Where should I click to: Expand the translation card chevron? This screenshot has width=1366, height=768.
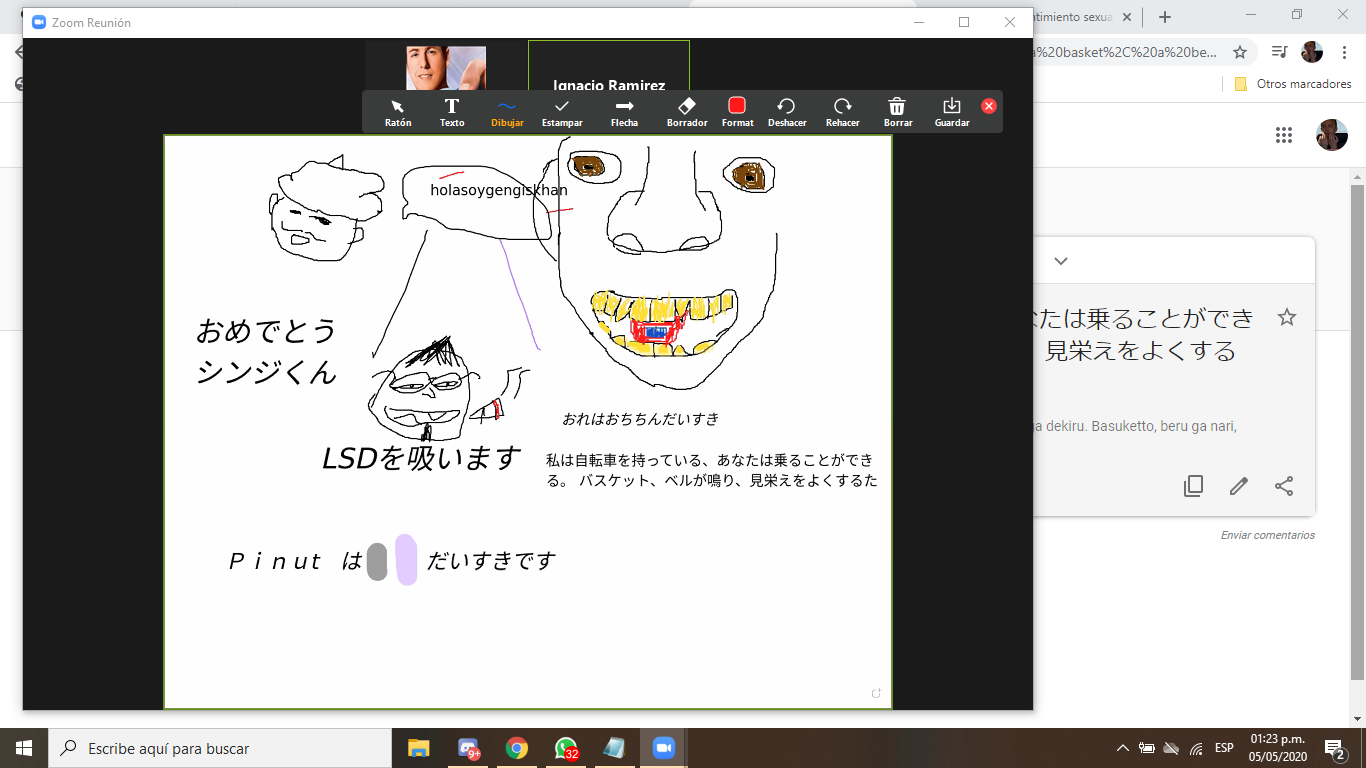point(1061,261)
